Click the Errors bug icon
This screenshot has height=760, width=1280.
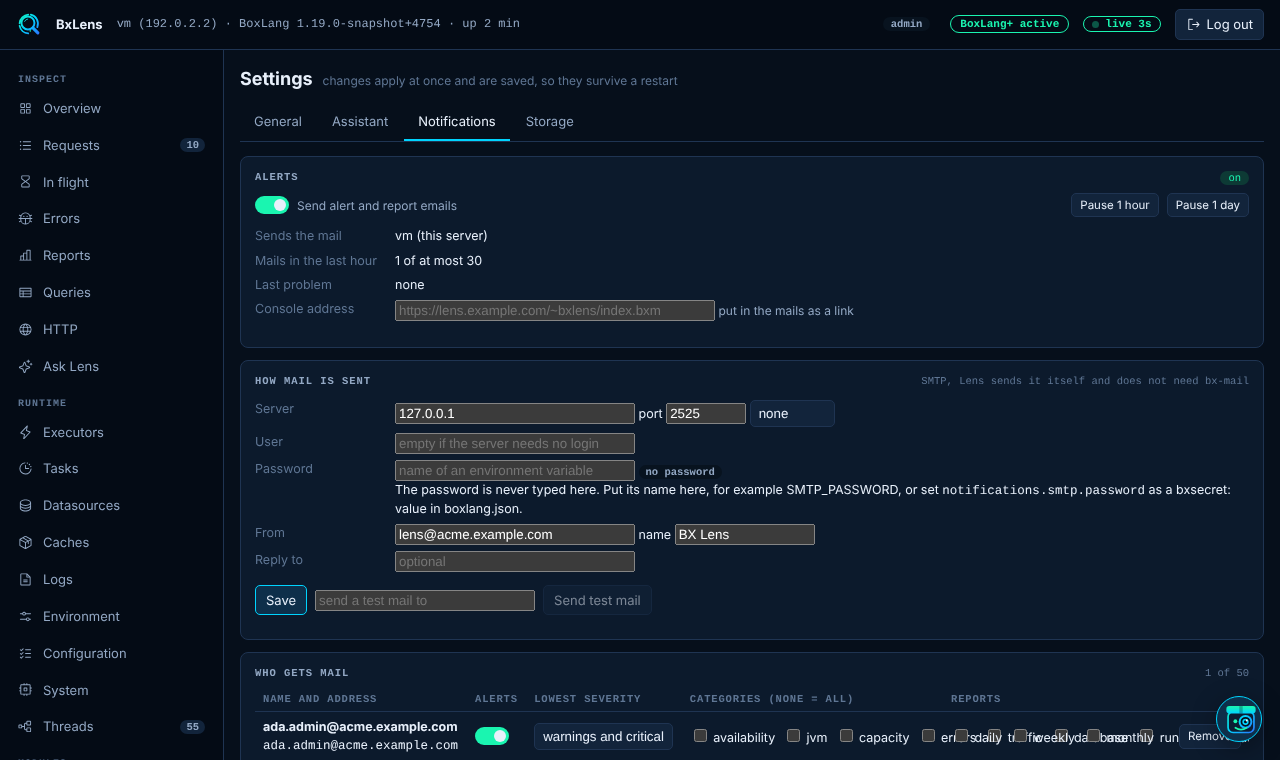[x=26, y=218]
